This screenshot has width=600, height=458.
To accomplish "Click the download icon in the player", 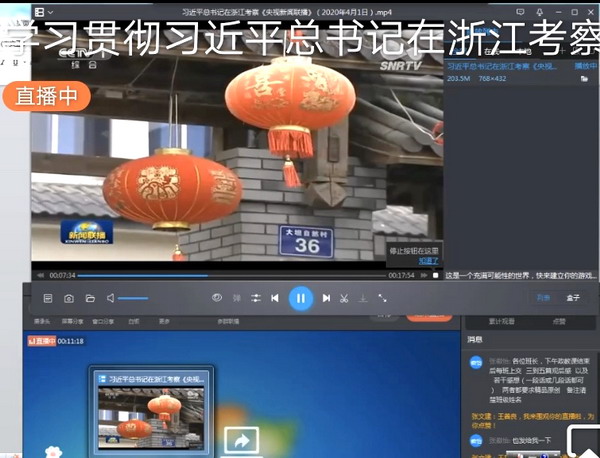I will pyautogui.click(x=362, y=298).
